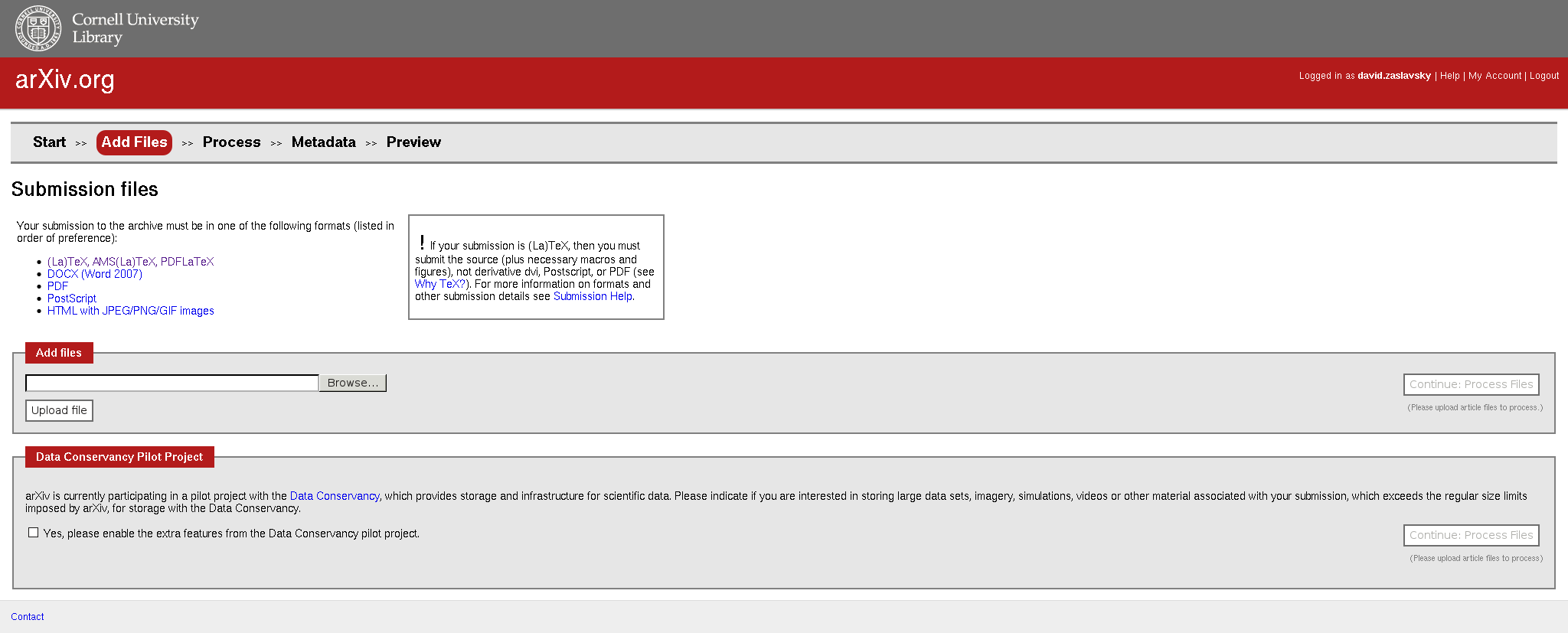
Task: Click the file path input field
Action: tap(172, 383)
